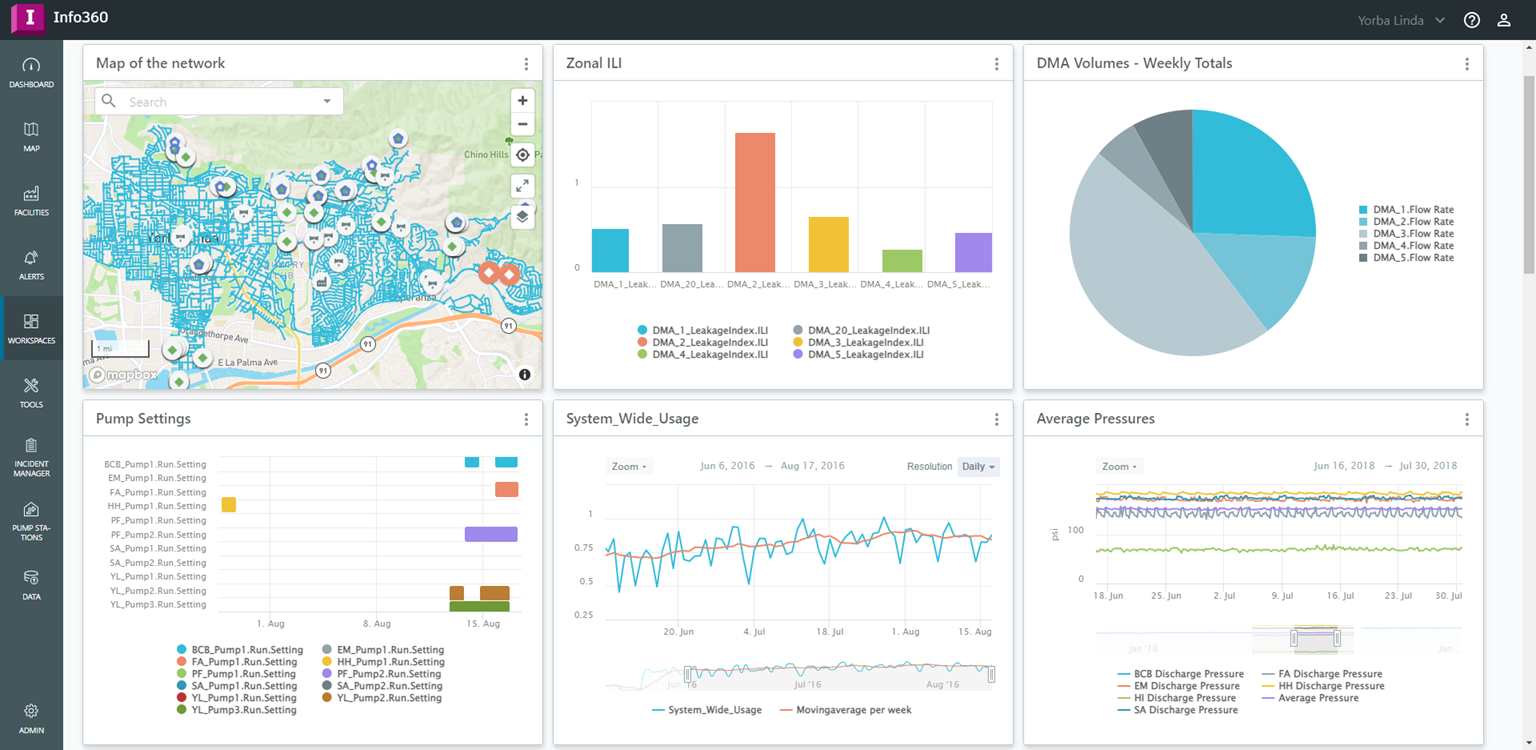Open DMA Volumes panel options menu
This screenshot has height=750, width=1536.
click(1467, 64)
